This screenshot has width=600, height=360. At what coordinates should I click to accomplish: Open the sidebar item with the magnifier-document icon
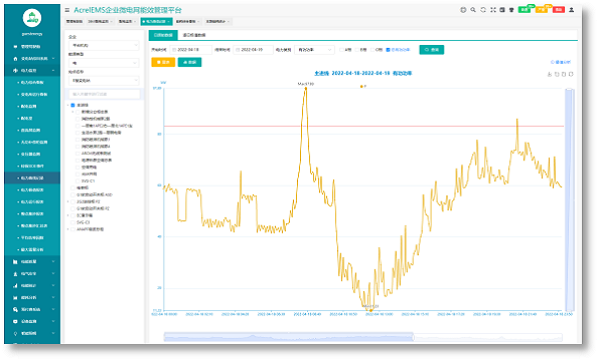pos(32,310)
